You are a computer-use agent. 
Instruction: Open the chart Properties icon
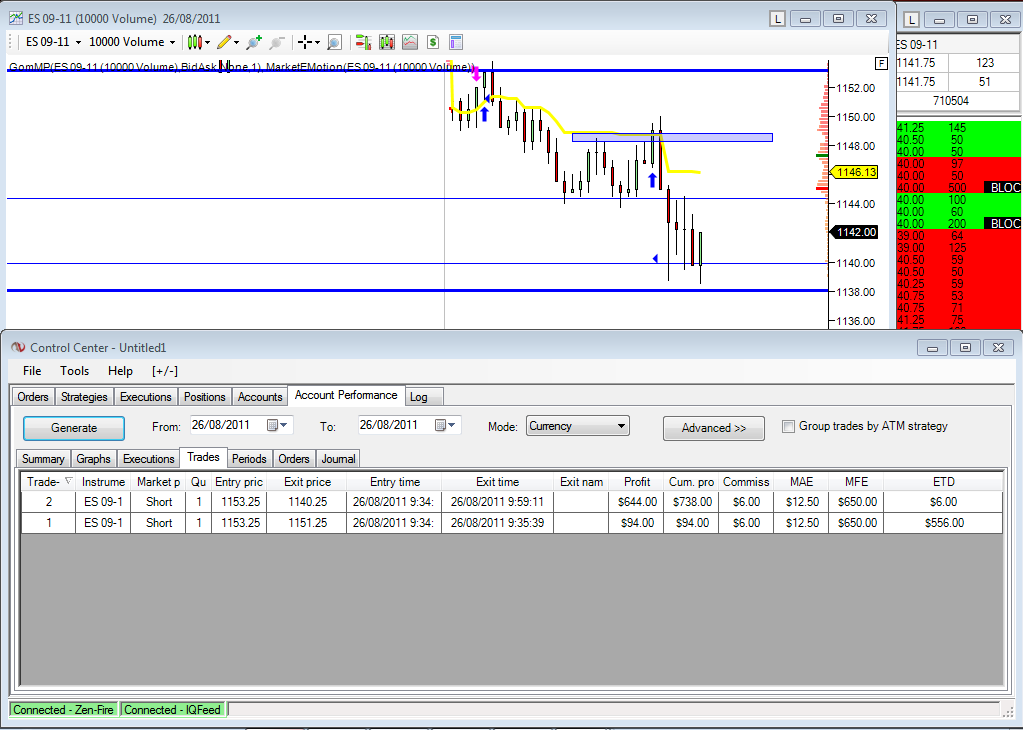click(456, 42)
